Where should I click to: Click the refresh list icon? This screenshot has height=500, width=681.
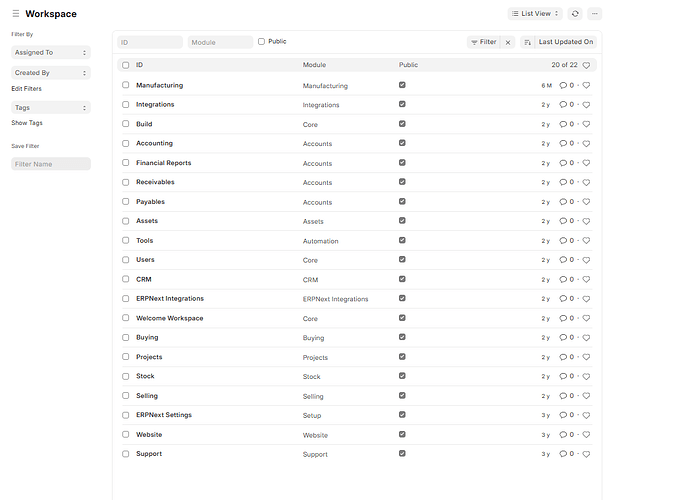[575, 13]
